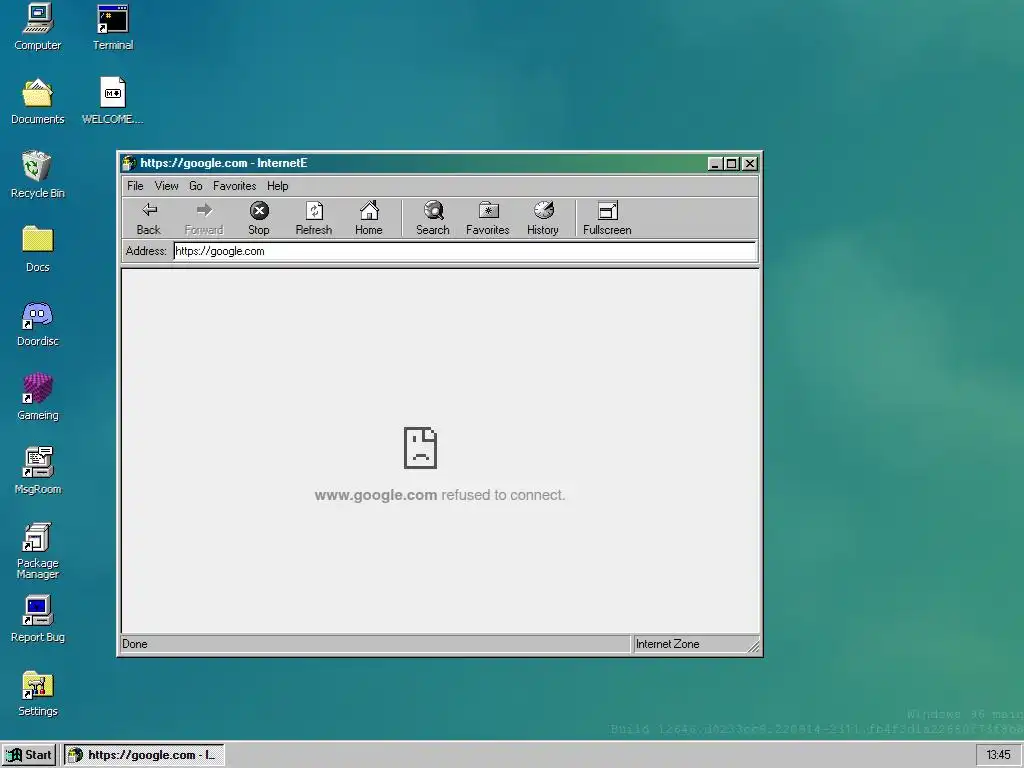Open the Favorites toolbar button
The height and width of the screenshot is (768, 1024).
click(488, 218)
